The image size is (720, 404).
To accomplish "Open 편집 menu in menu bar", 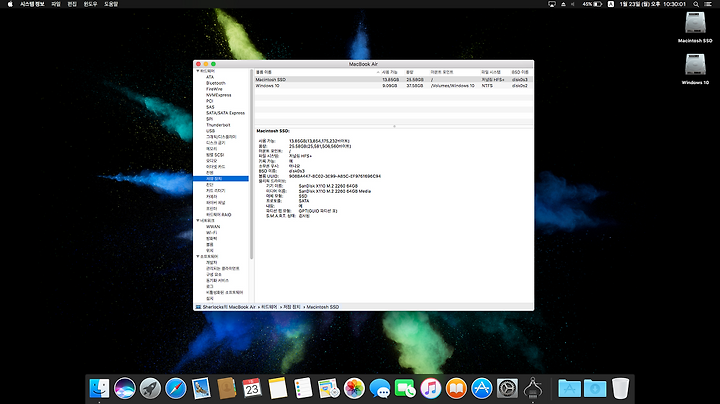I will [72, 4].
